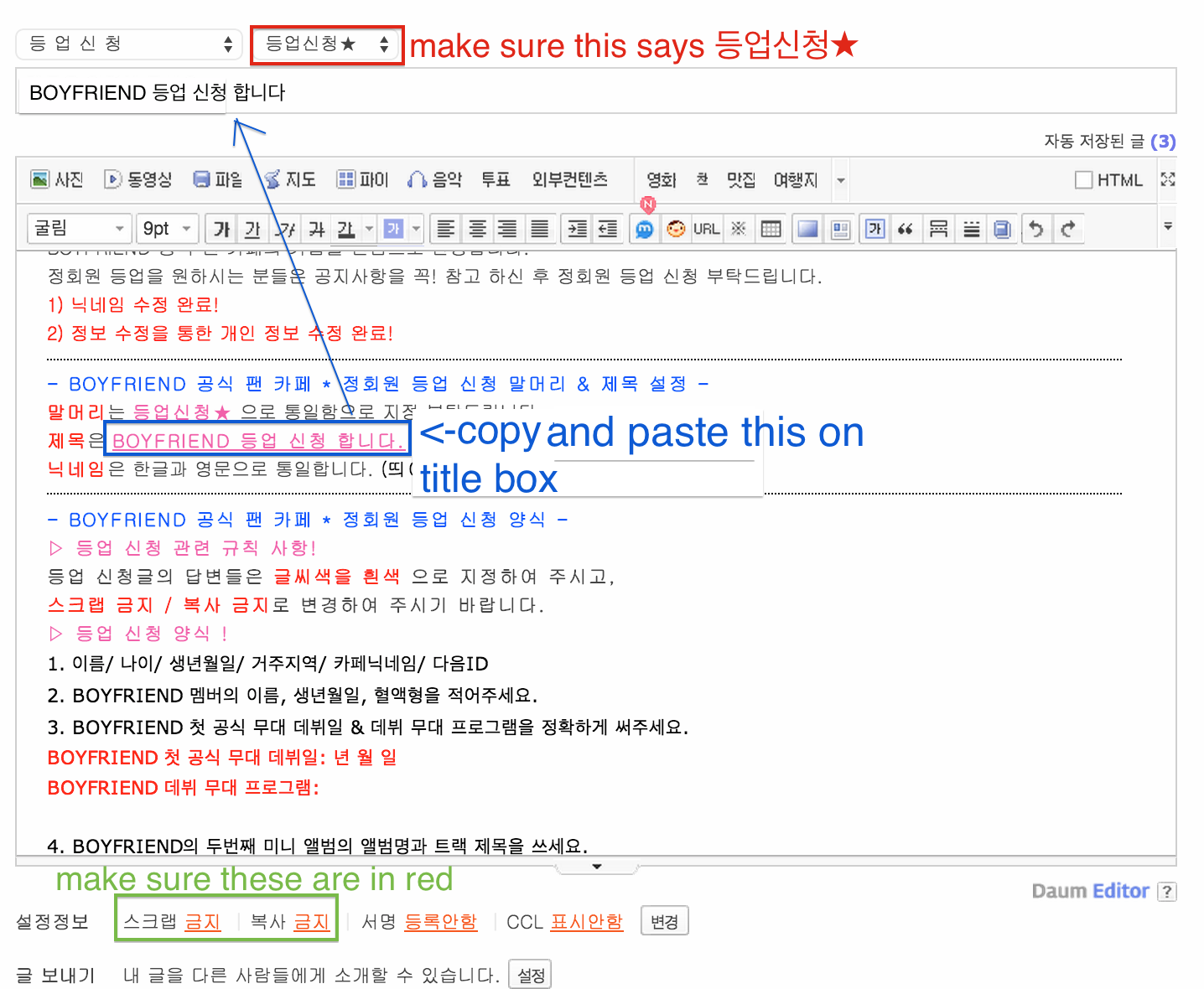
Task: Expand editor height with bottom arrow handle
Action: pyautogui.click(x=597, y=867)
